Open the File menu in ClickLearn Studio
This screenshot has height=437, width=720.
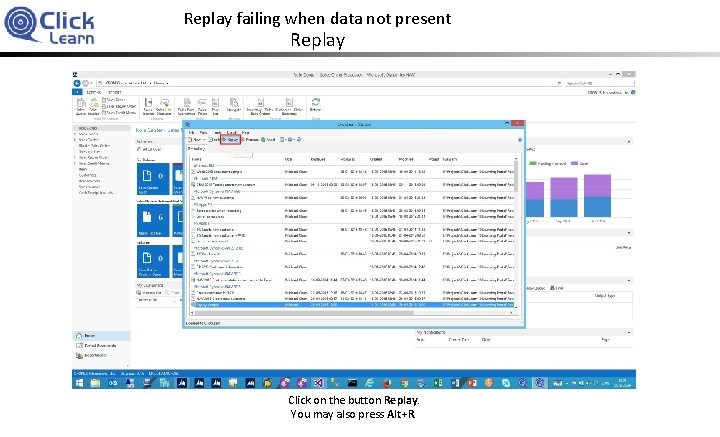[x=191, y=132]
